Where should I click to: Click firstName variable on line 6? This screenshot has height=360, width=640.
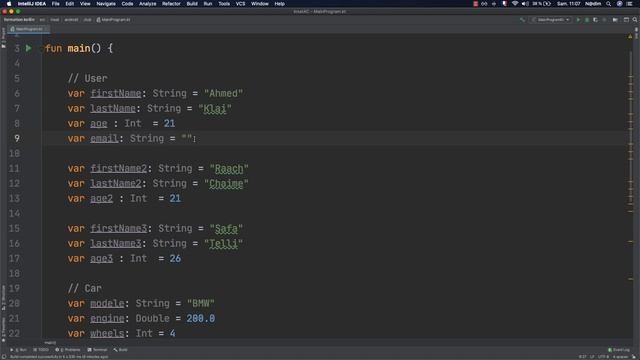click(116, 93)
